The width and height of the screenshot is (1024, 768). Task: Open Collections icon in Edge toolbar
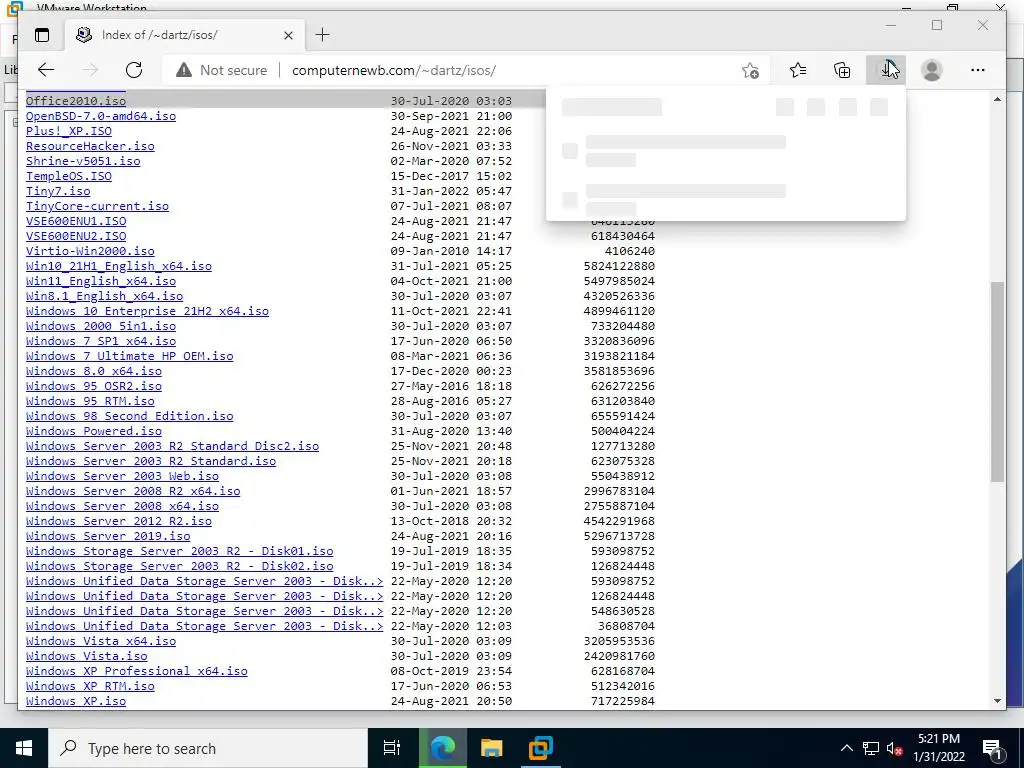pyautogui.click(x=842, y=70)
